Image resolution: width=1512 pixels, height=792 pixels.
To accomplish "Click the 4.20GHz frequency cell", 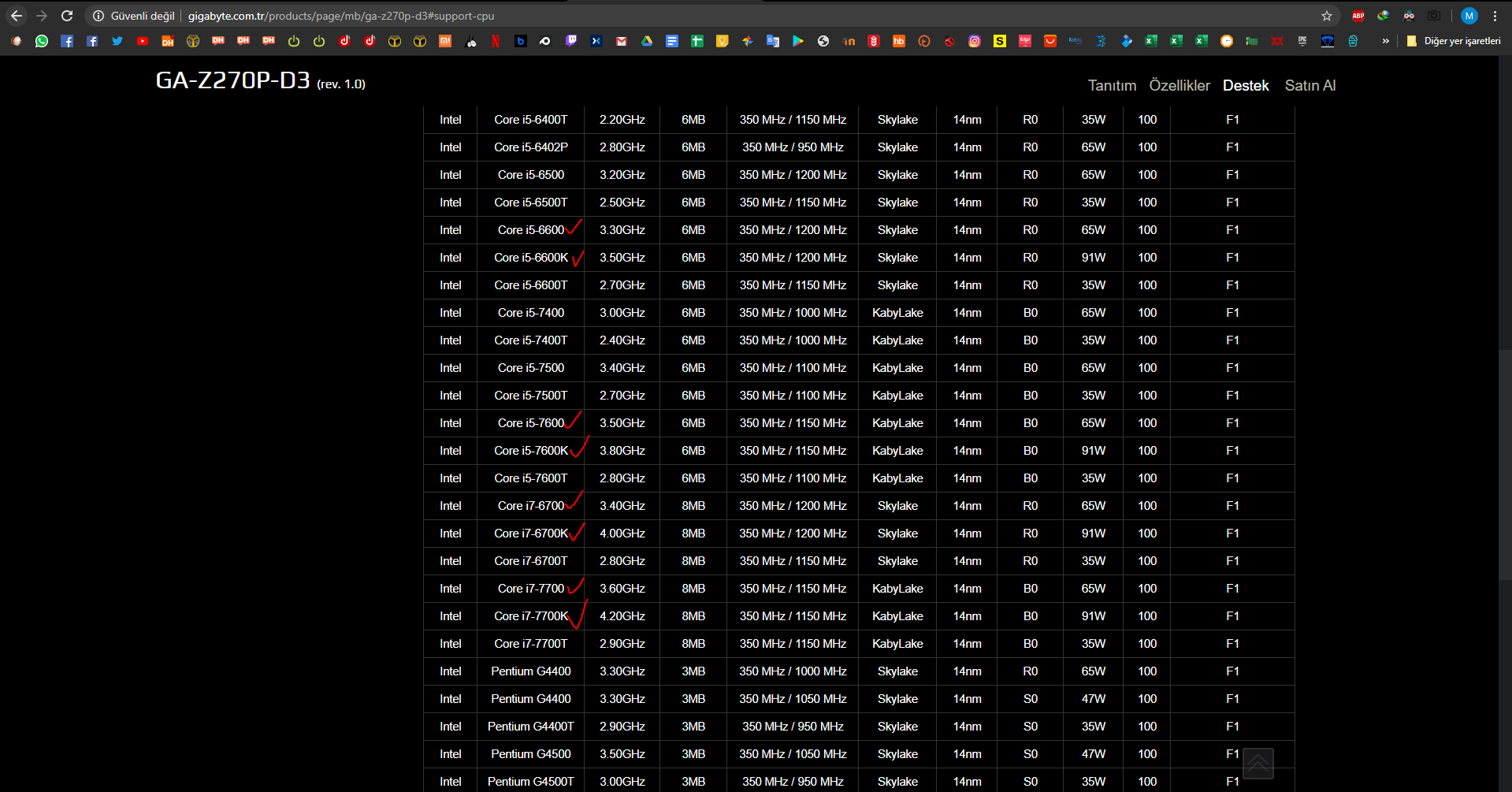I will coord(622,616).
